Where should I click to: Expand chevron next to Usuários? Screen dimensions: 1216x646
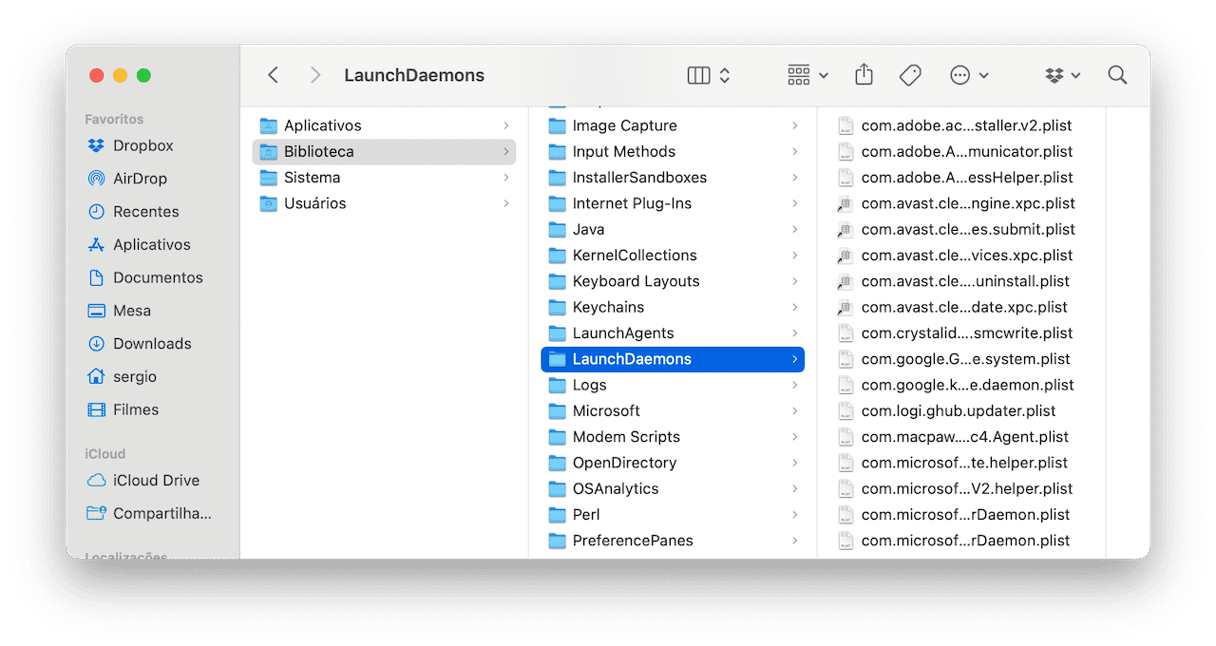point(506,203)
